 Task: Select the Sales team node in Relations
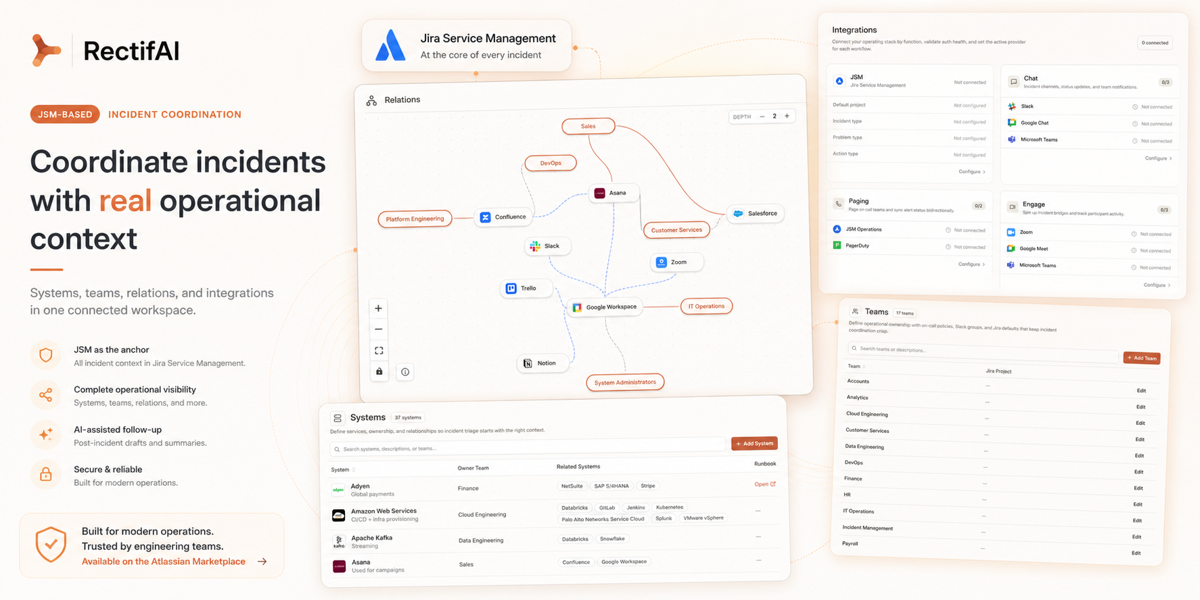[x=588, y=127]
